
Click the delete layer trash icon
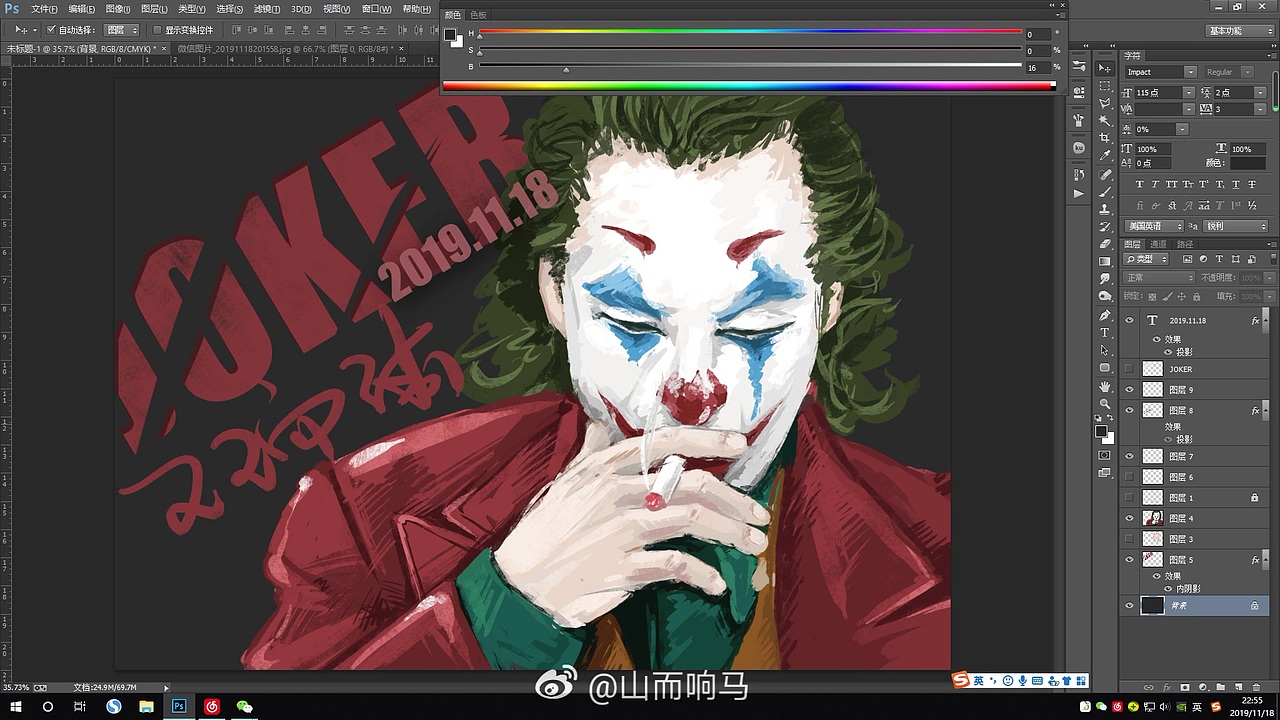tap(1256, 687)
